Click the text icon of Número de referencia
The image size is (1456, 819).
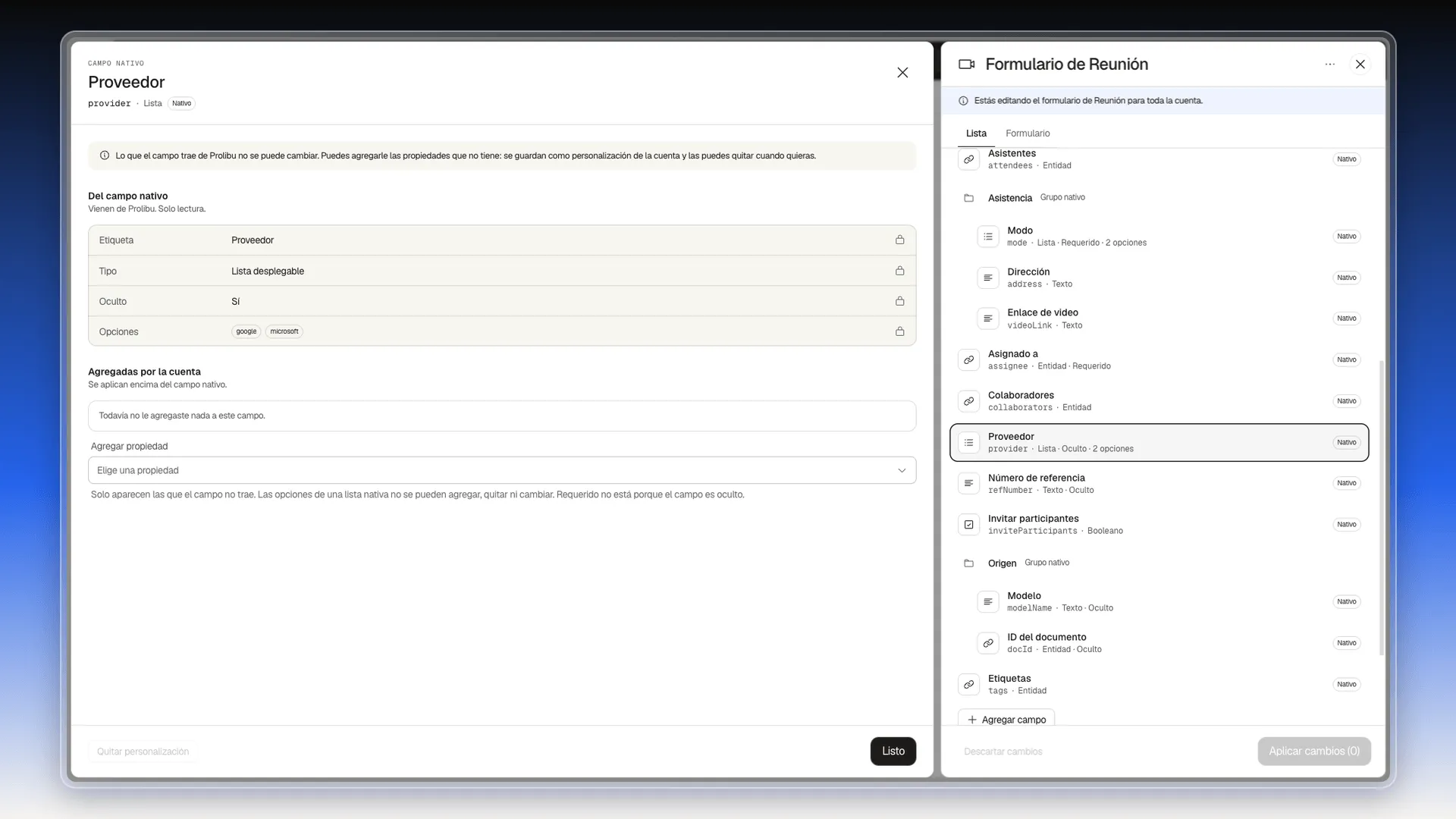pyautogui.click(x=968, y=483)
